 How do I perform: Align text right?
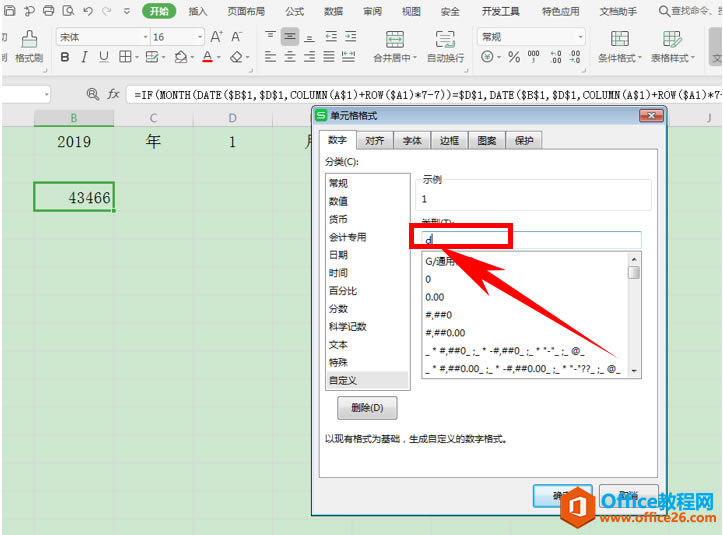pos(310,57)
